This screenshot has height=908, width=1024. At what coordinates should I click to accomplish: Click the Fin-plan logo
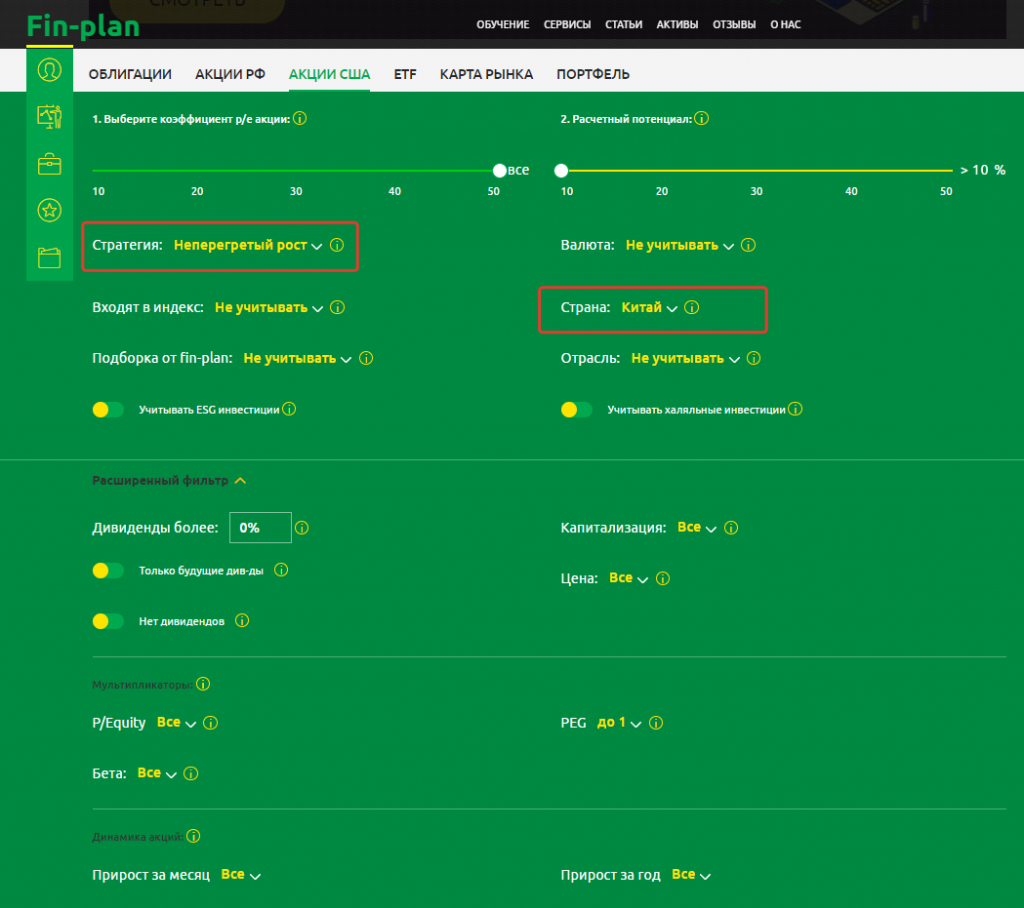click(x=83, y=25)
